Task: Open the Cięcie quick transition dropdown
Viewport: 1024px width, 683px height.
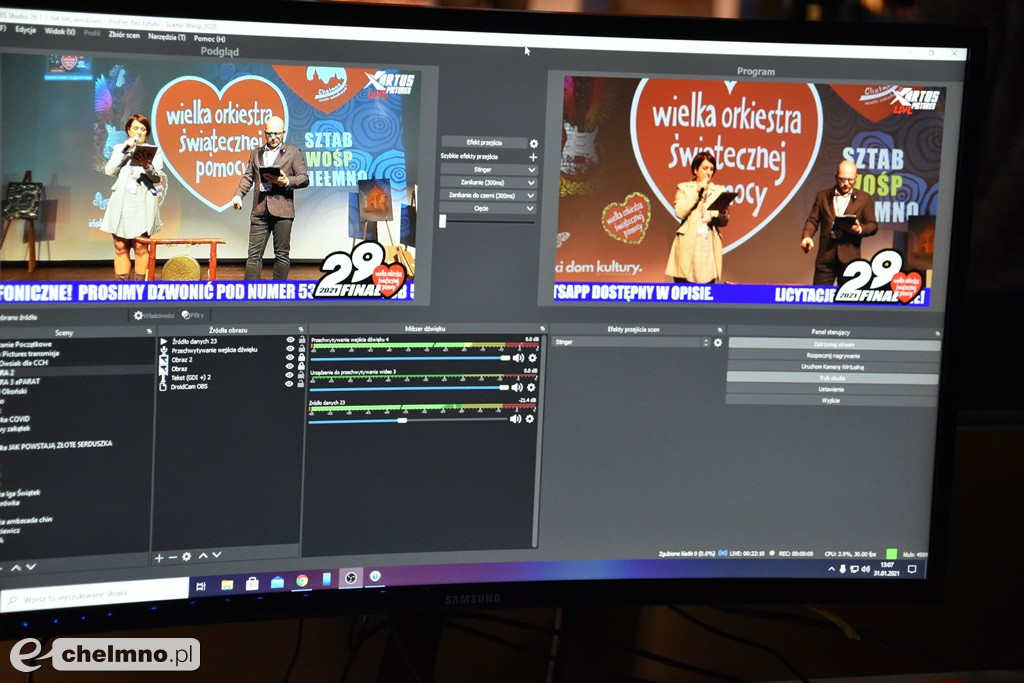Action: pyautogui.click(x=531, y=209)
